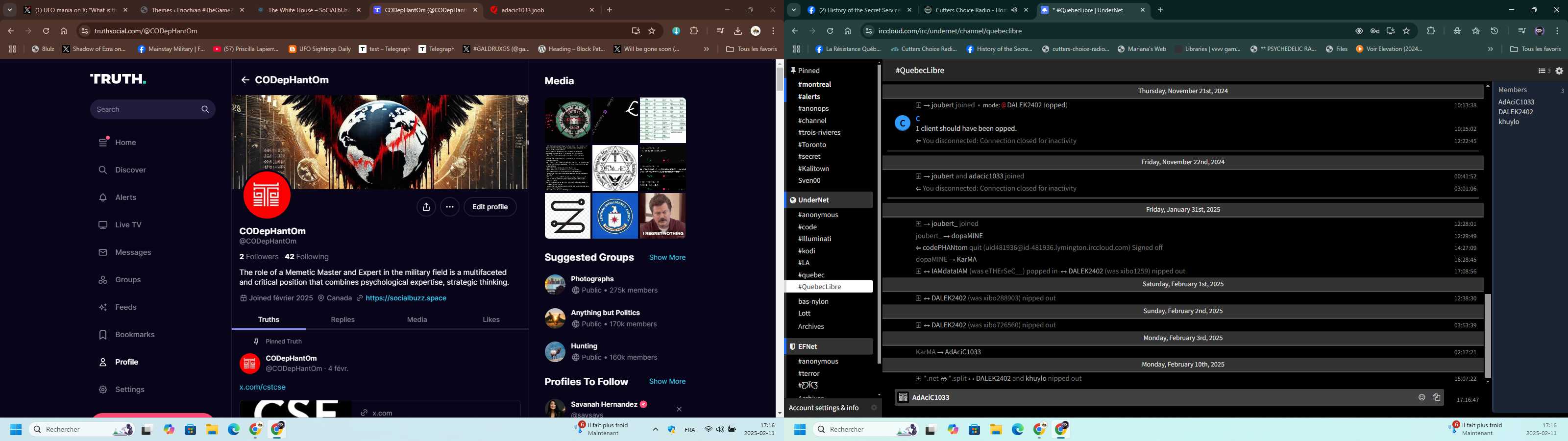Open IRCCloud channel settings gear icon

pyautogui.click(x=1560, y=71)
